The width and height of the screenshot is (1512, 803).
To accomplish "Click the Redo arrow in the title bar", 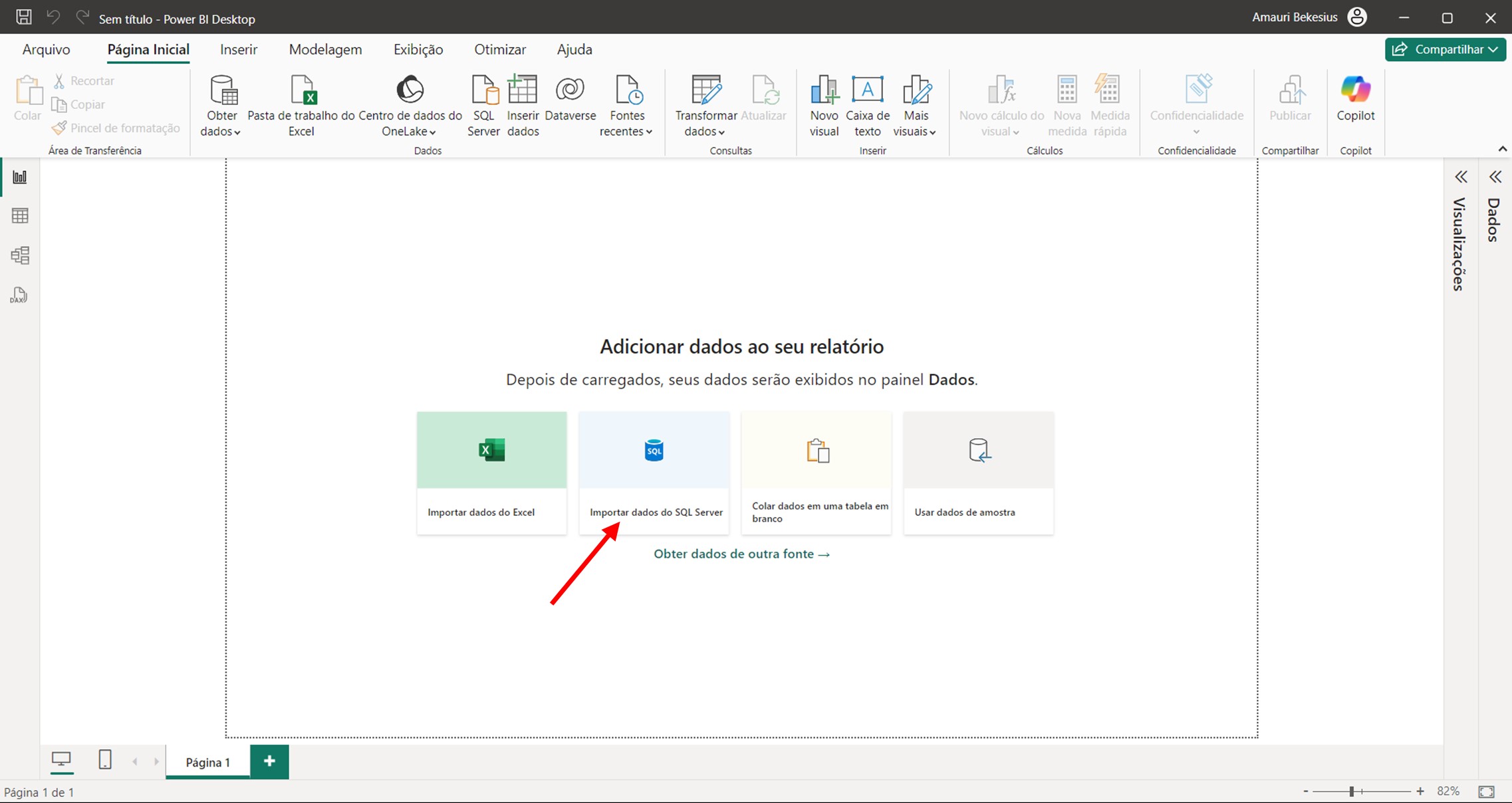I will pos(82,17).
